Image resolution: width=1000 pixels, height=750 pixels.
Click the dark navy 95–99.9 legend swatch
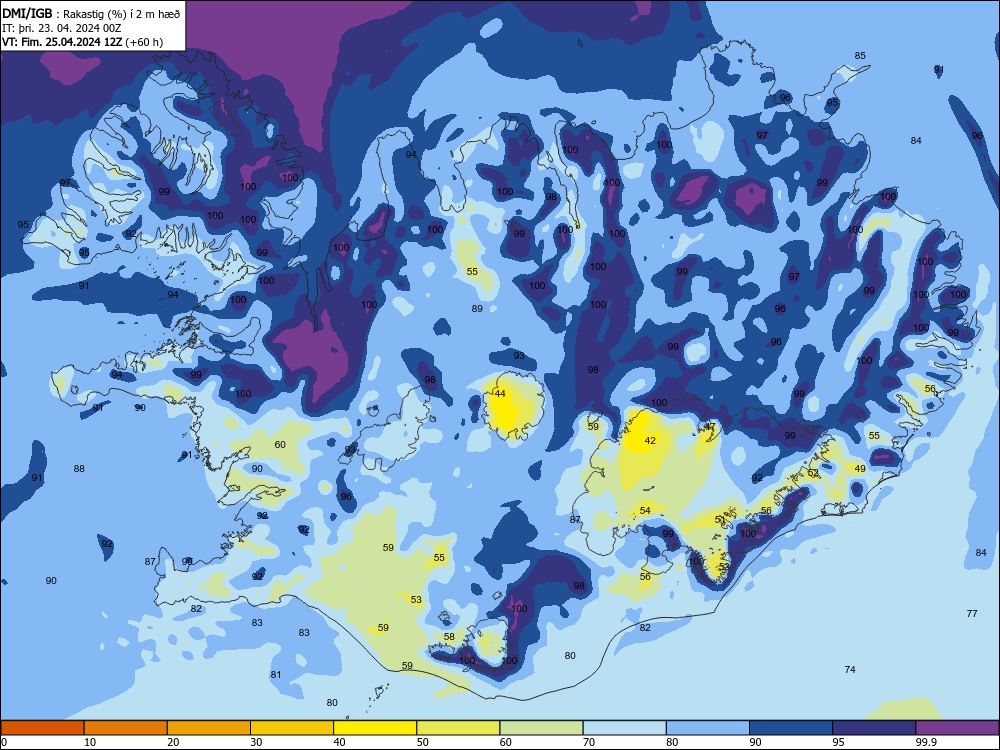click(874, 728)
